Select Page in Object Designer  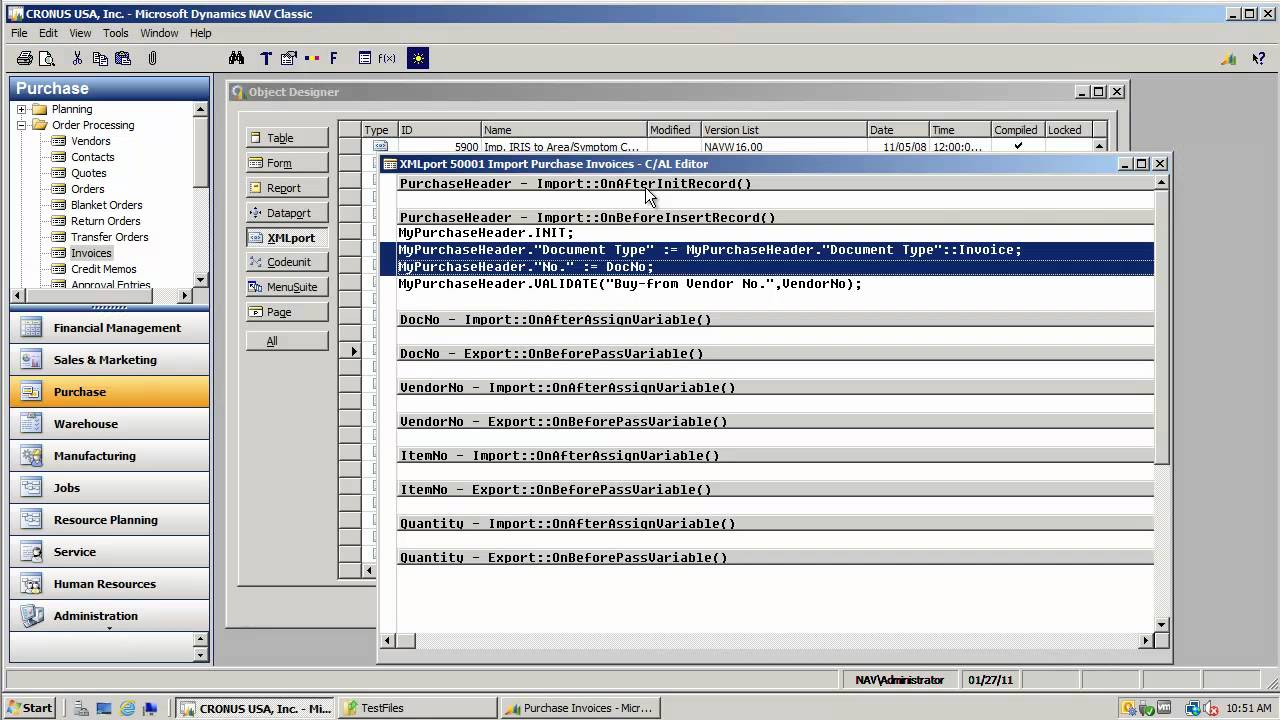coord(287,312)
